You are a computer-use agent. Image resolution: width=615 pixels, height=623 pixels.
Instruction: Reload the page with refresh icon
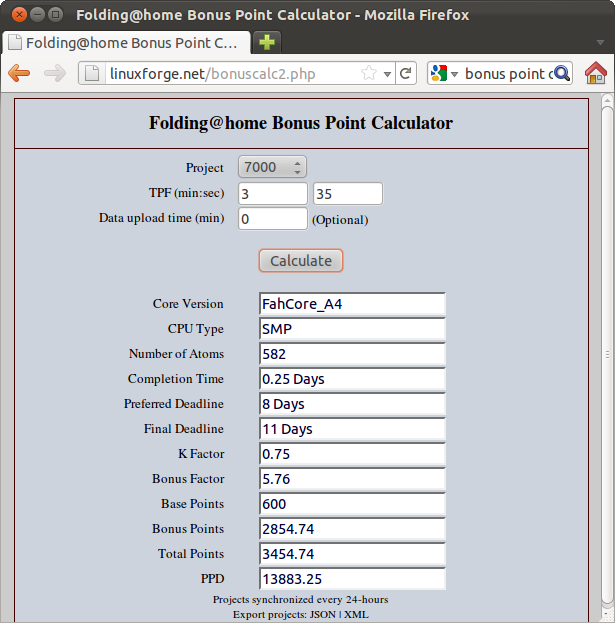tap(406, 73)
